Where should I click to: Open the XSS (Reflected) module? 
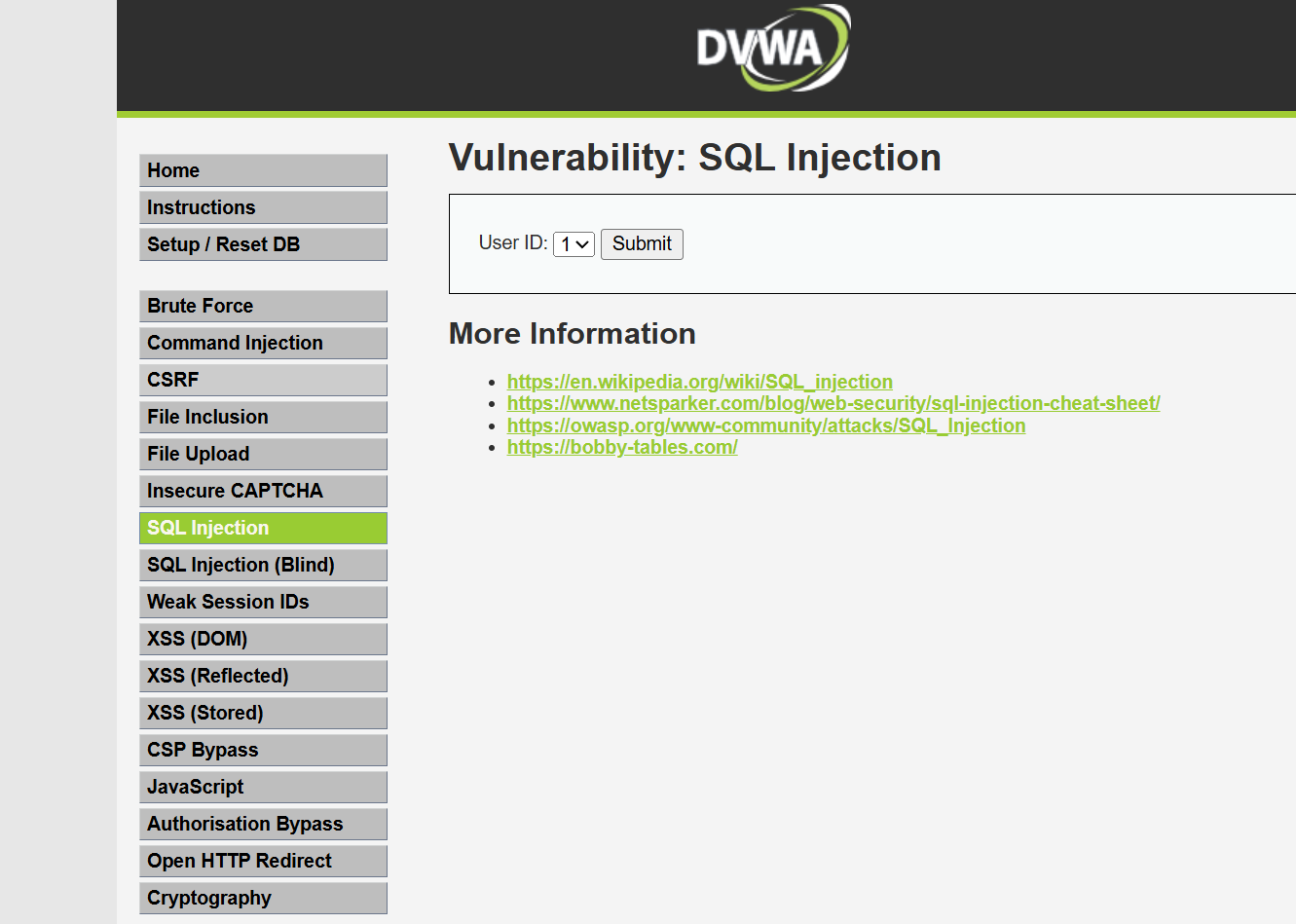263,676
